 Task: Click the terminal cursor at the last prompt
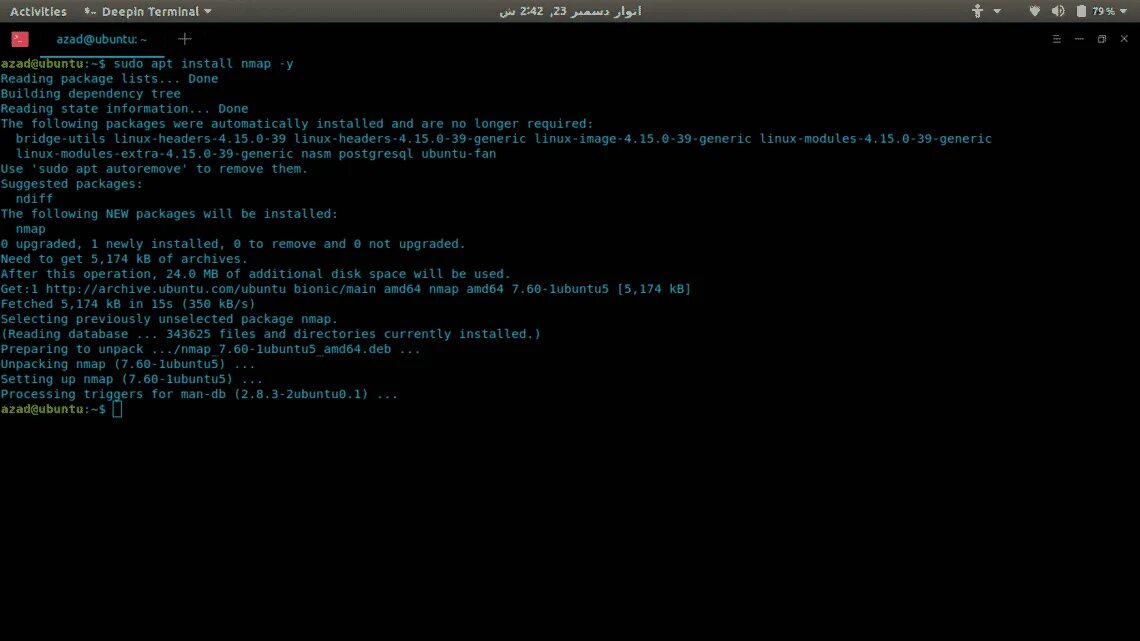tap(118, 409)
